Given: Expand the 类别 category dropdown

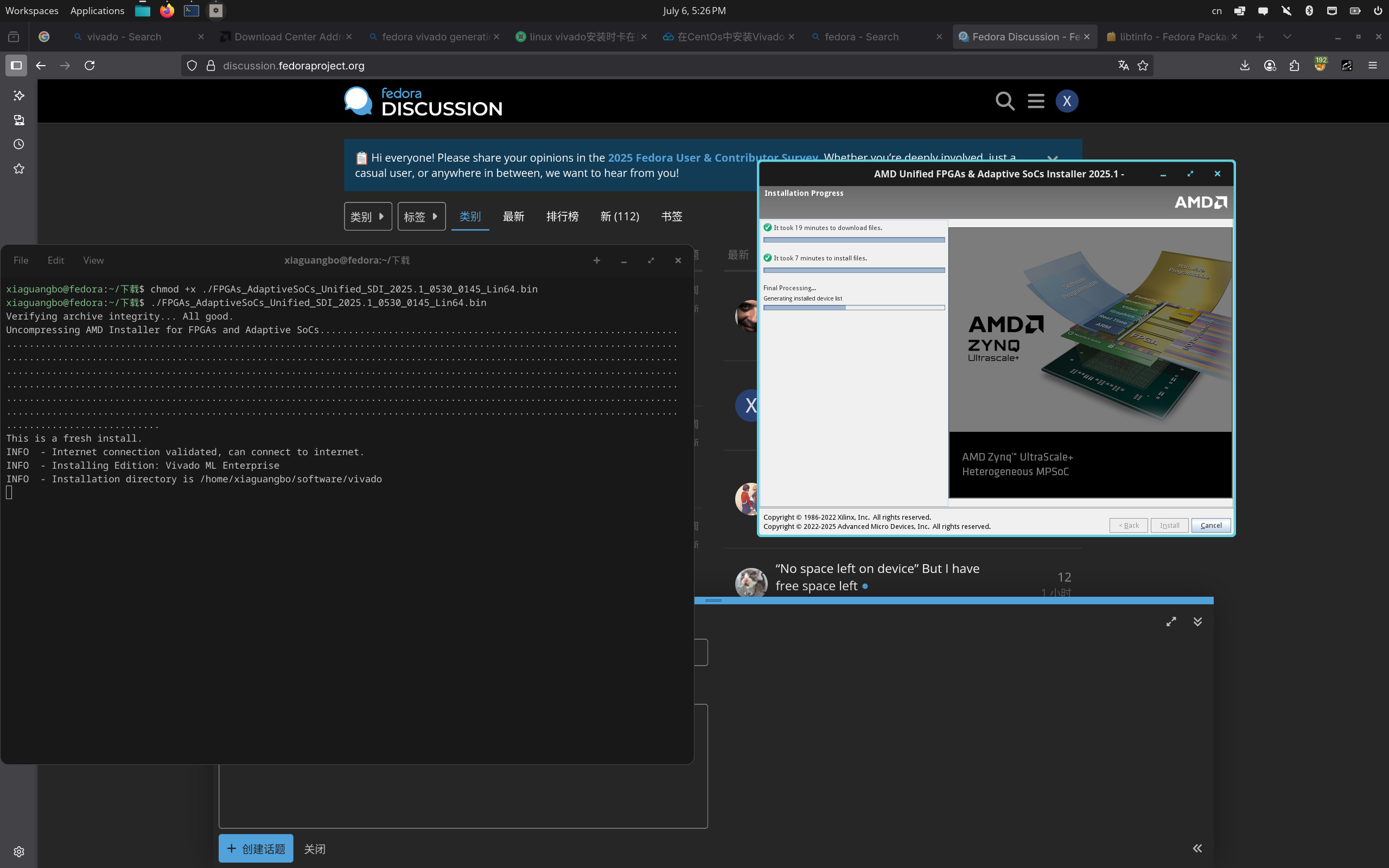Looking at the screenshot, I should (368, 216).
